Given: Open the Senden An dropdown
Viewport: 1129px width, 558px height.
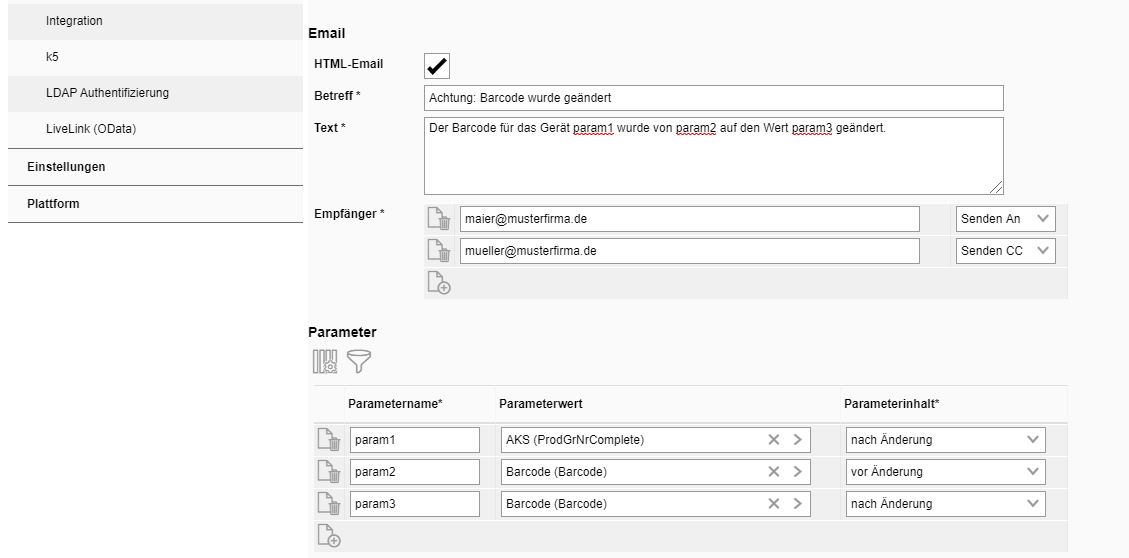Looking at the screenshot, I should click(x=1005, y=219).
